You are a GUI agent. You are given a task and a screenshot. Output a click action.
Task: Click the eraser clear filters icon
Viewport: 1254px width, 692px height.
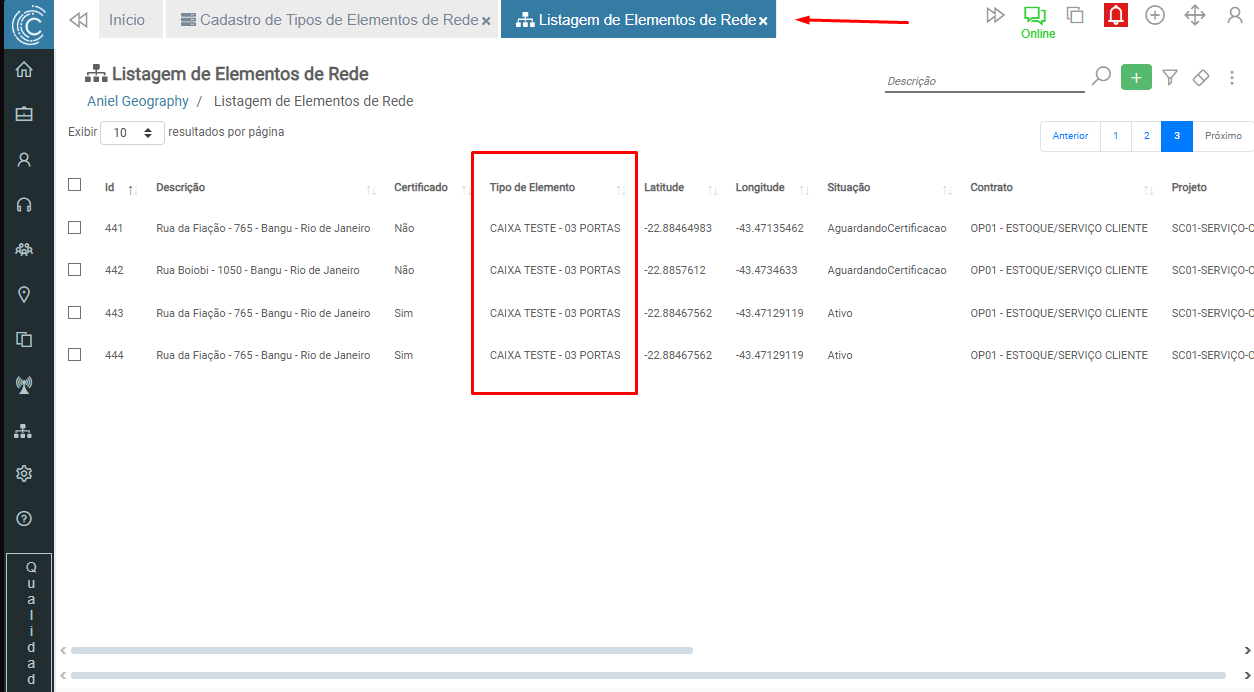point(1201,77)
